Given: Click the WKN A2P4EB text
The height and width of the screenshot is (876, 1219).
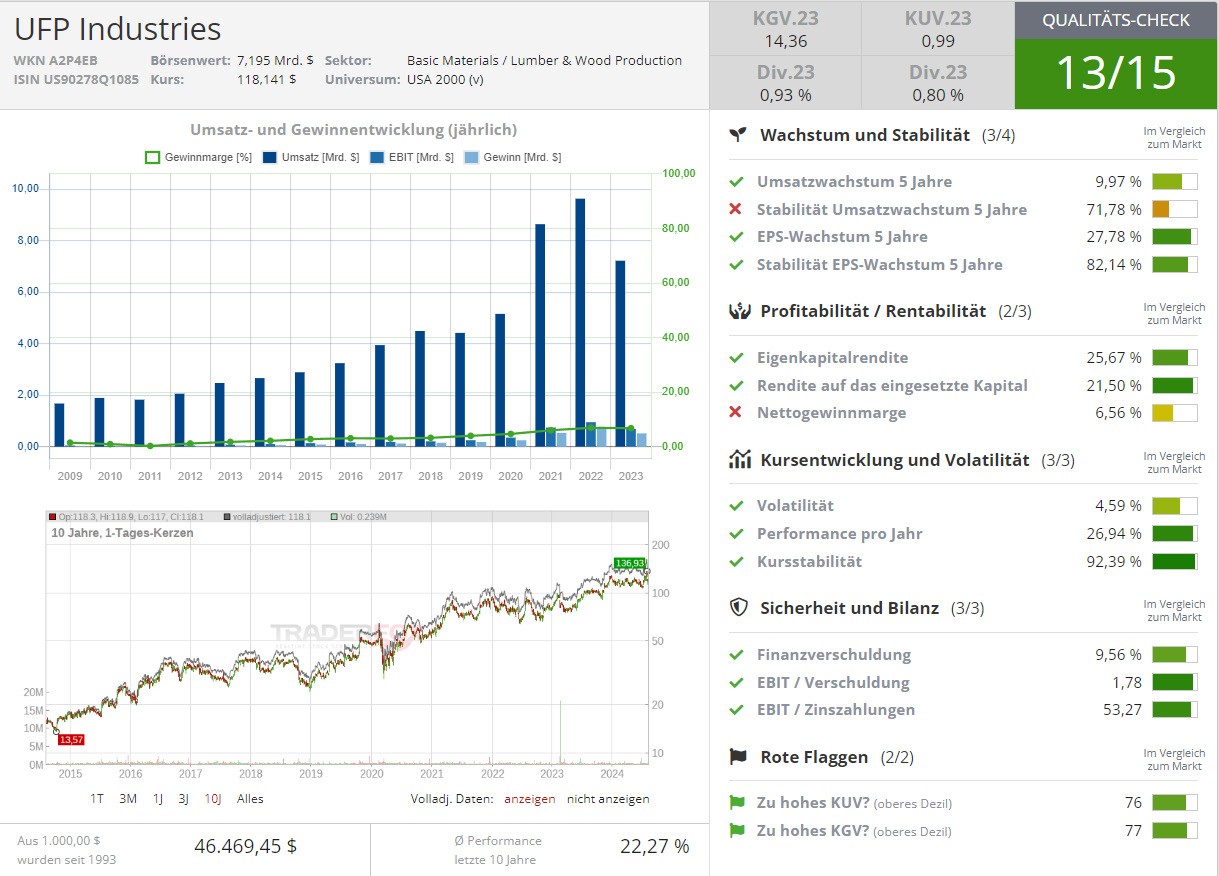Looking at the screenshot, I should pos(55,60).
